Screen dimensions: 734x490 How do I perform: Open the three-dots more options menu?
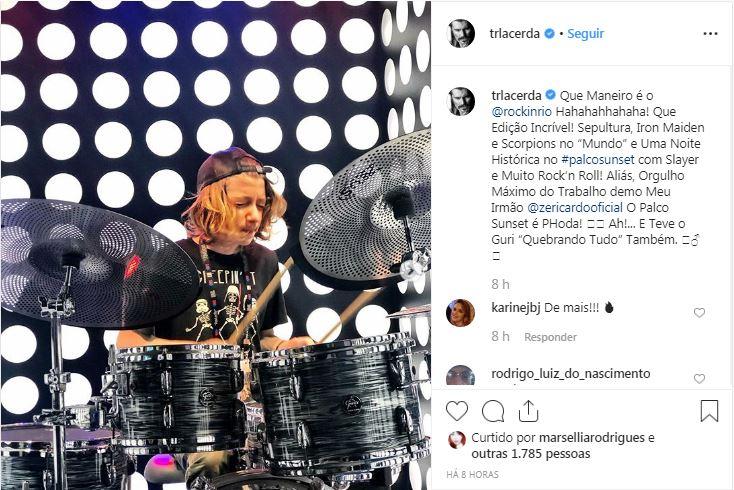[710, 34]
